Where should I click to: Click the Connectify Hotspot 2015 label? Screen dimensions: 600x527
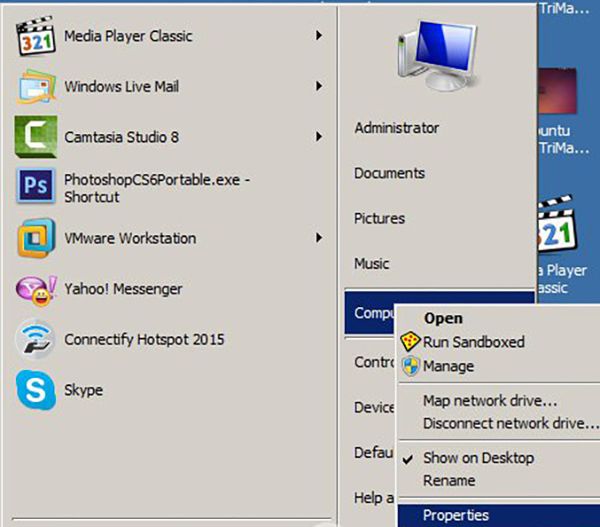click(x=144, y=339)
